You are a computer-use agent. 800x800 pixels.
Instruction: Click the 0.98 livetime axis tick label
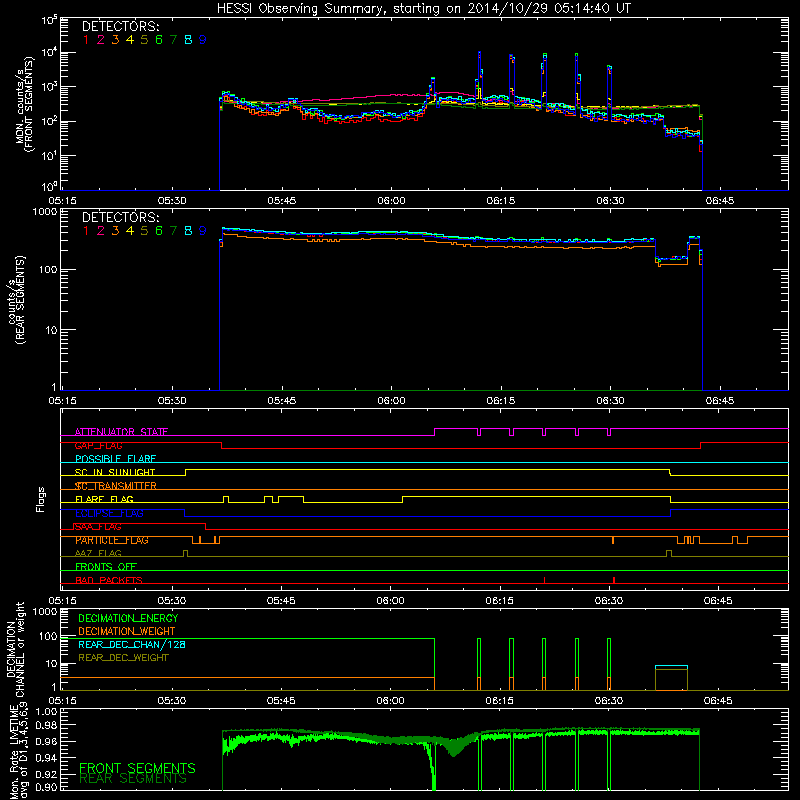47,725
